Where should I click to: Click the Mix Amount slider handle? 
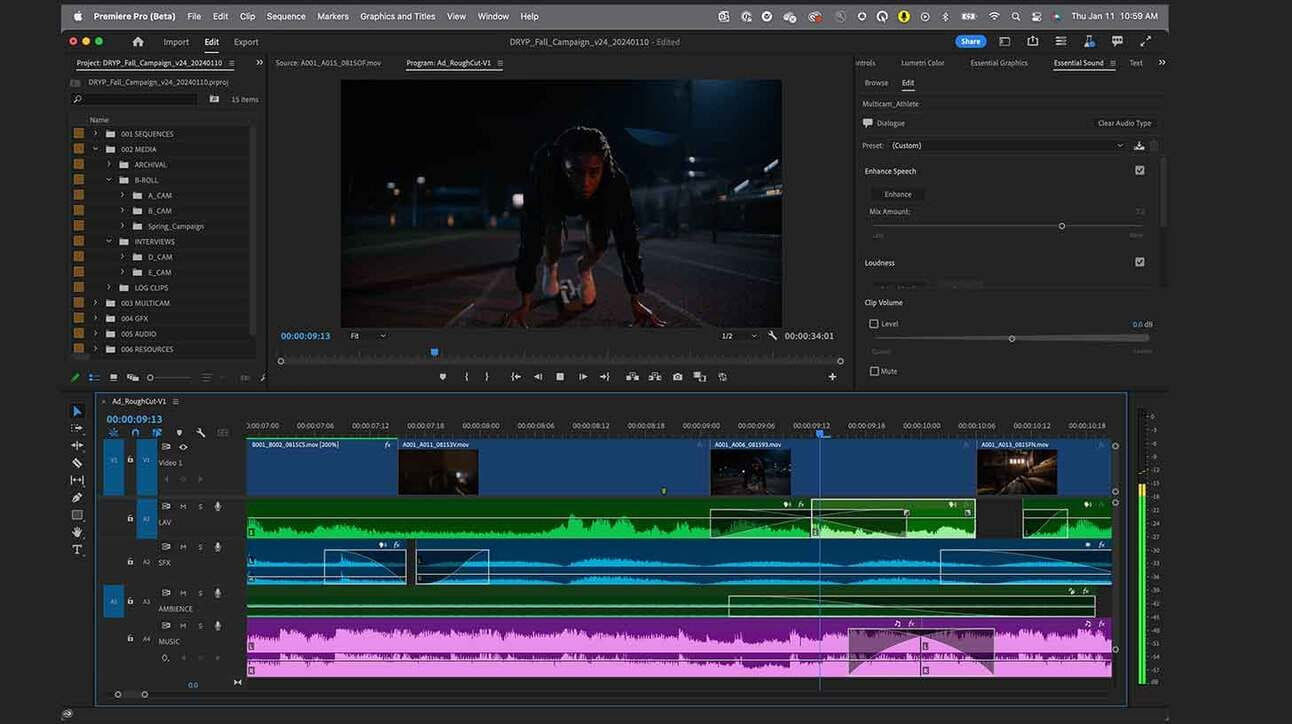1062,226
